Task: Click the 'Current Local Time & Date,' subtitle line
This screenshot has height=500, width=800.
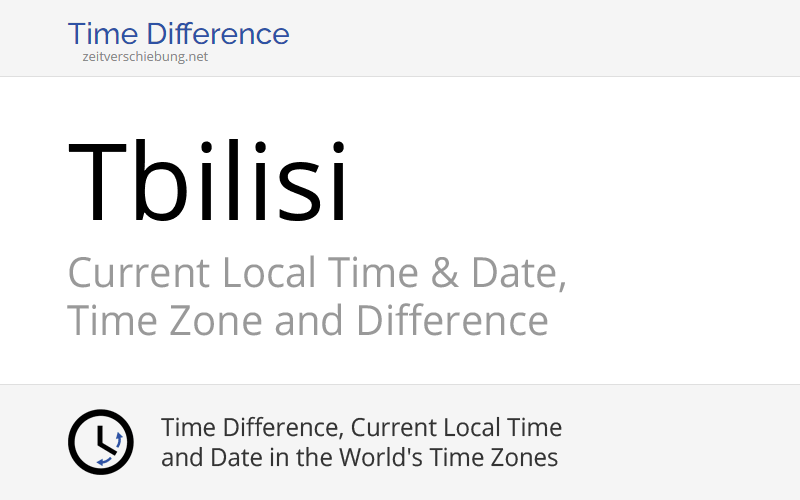Action: click(x=317, y=273)
